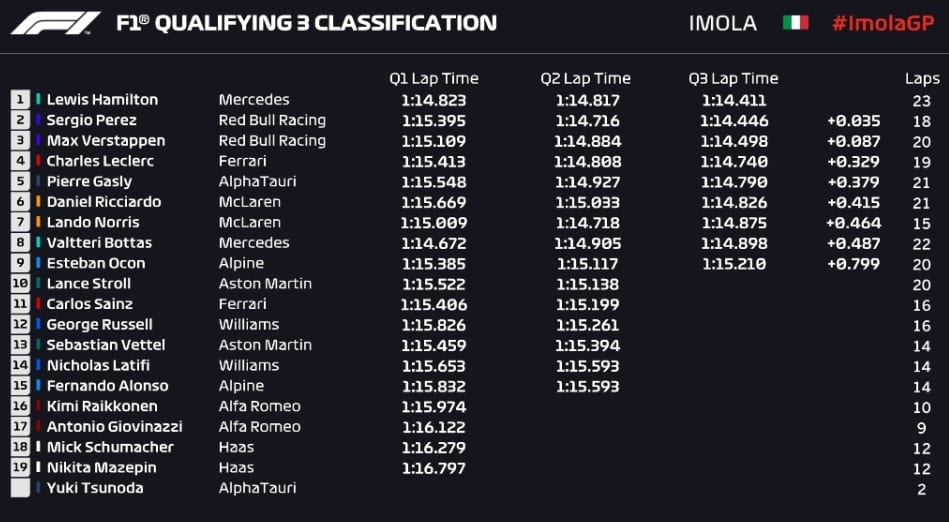Click the IMOLA circuit label

click(723, 23)
